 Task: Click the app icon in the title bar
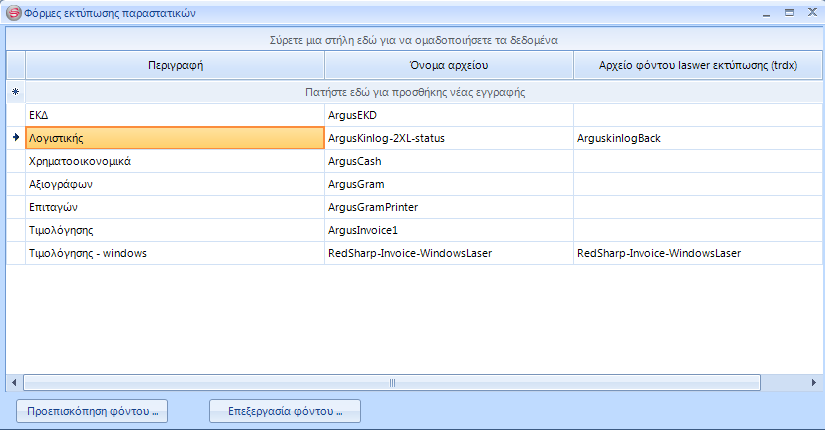click(14, 13)
